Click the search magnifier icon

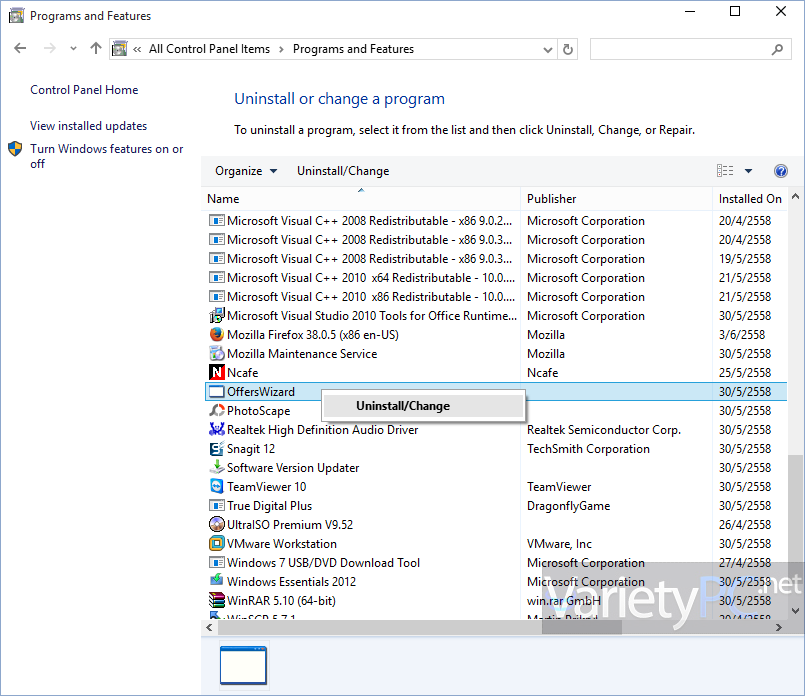pyautogui.click(x=777, y=49)
